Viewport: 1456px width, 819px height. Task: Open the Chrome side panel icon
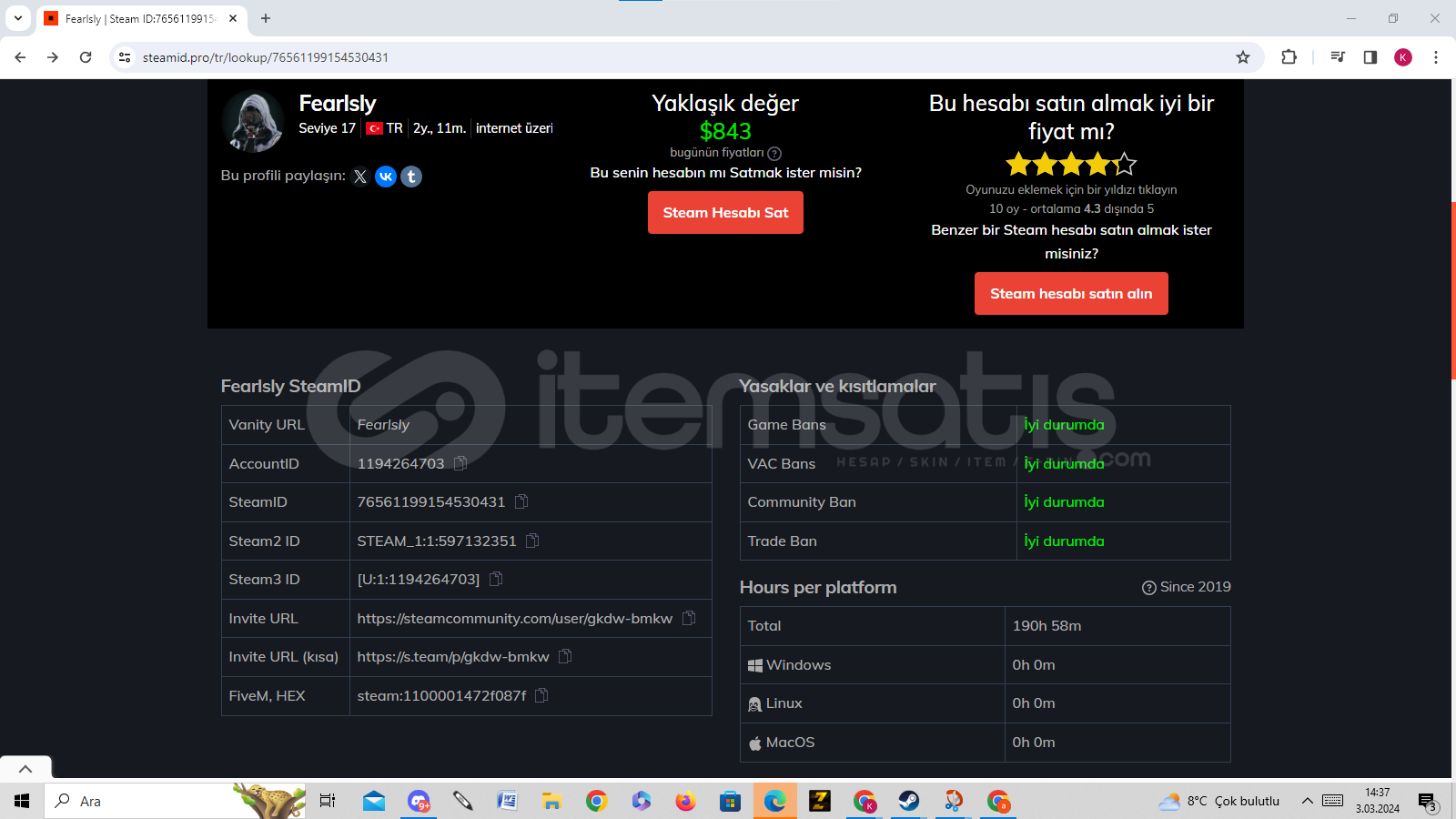click(1370, 57)
